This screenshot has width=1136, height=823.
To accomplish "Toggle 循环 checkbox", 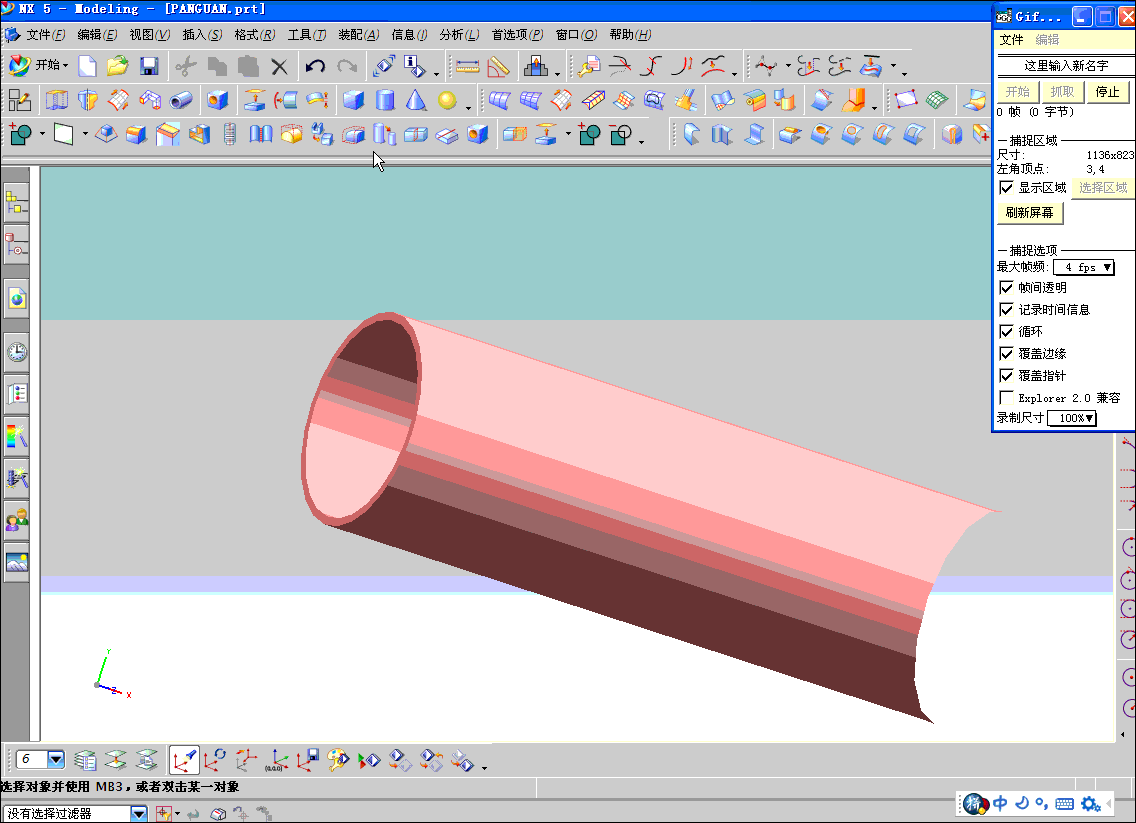I will [1006, 331].
